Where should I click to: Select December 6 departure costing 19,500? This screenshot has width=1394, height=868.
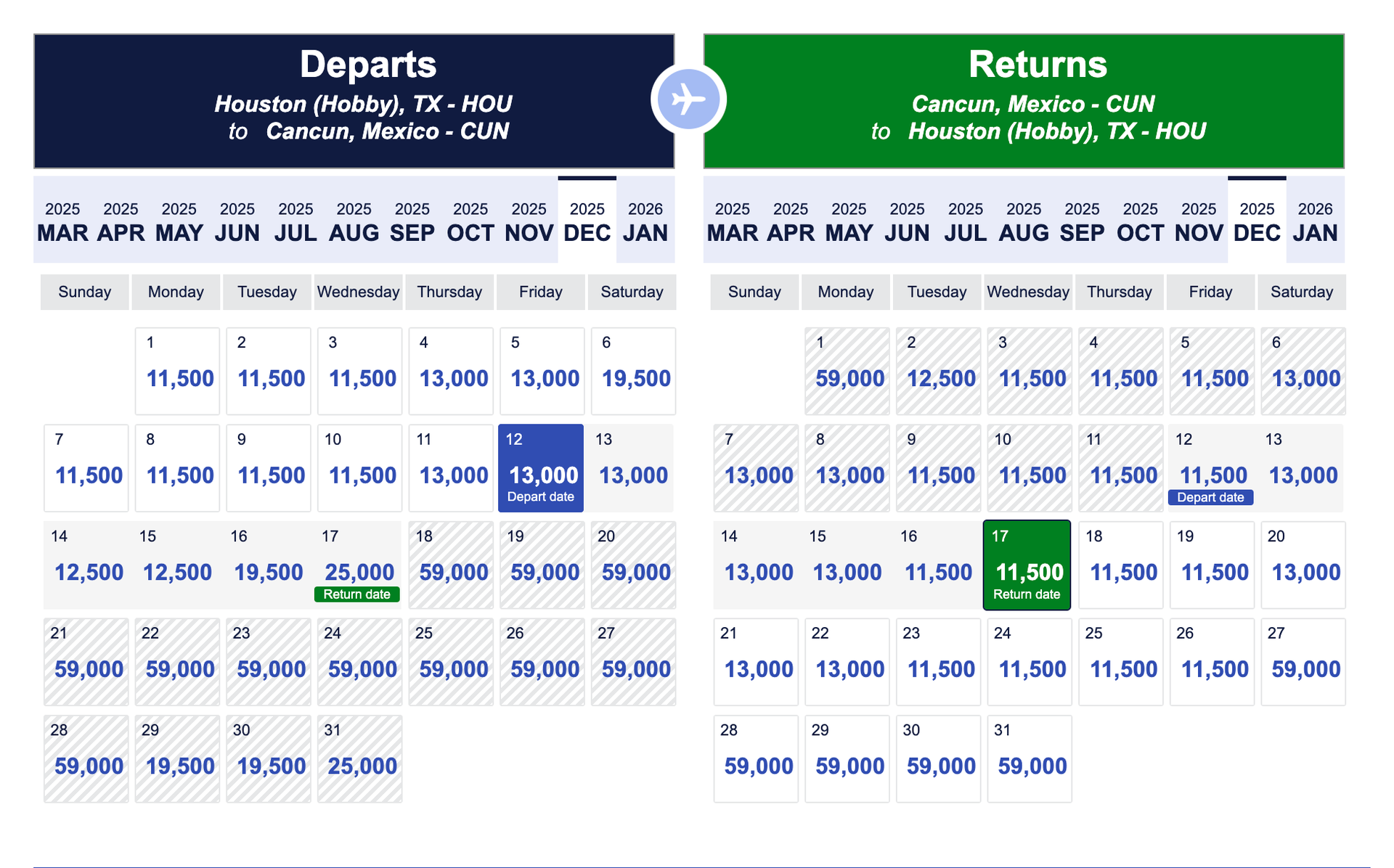[632, 370]
